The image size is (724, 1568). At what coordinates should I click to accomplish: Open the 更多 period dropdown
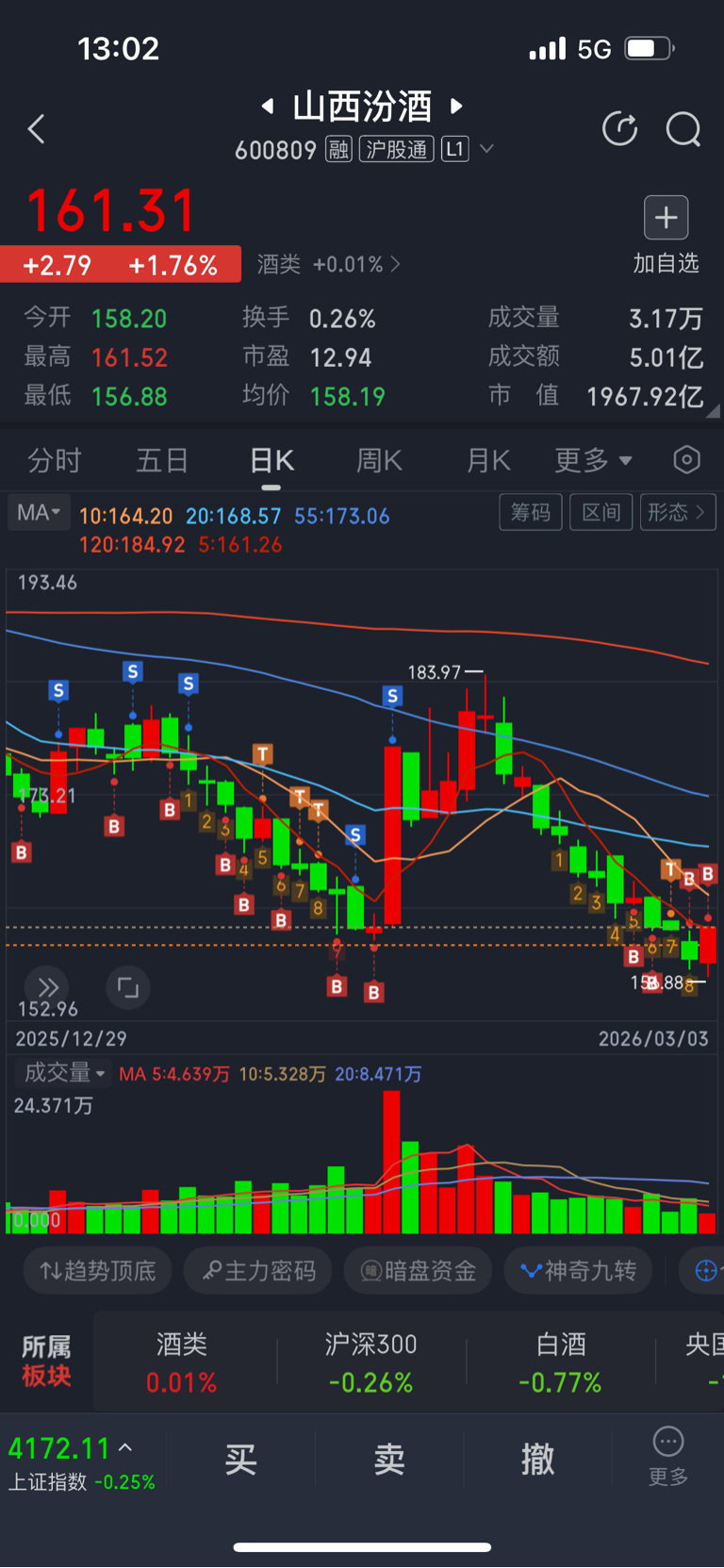[x=593, y=460]
